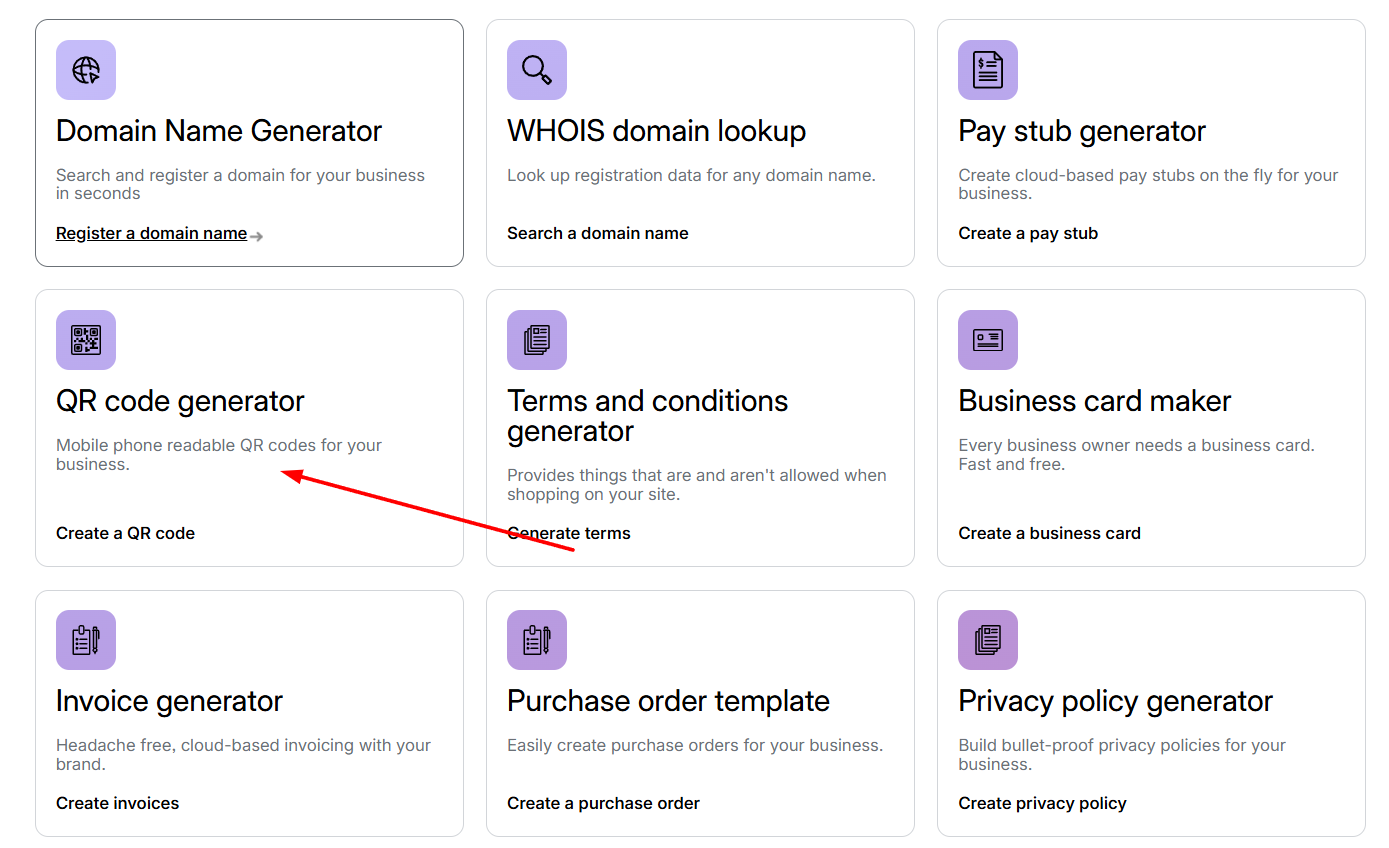This screenshot has width=1389, height=848.
Task: Open the Create a business card link
Action: [1049, 533]
